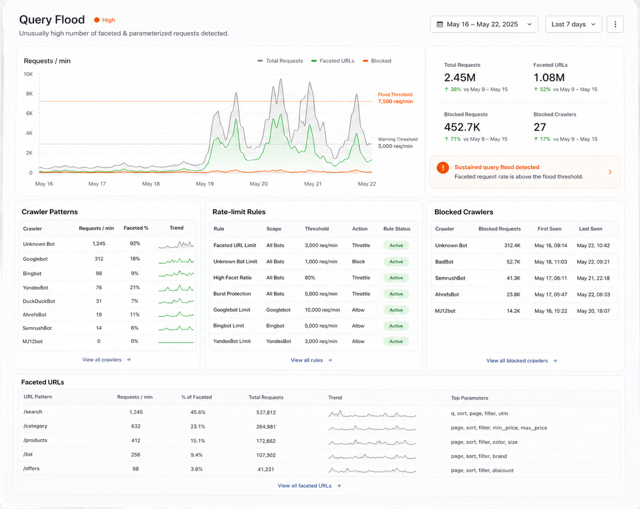This screenshot has height=509, width=640.
Task: Click the May 21 date on chart axis
Action: [313, 184]
